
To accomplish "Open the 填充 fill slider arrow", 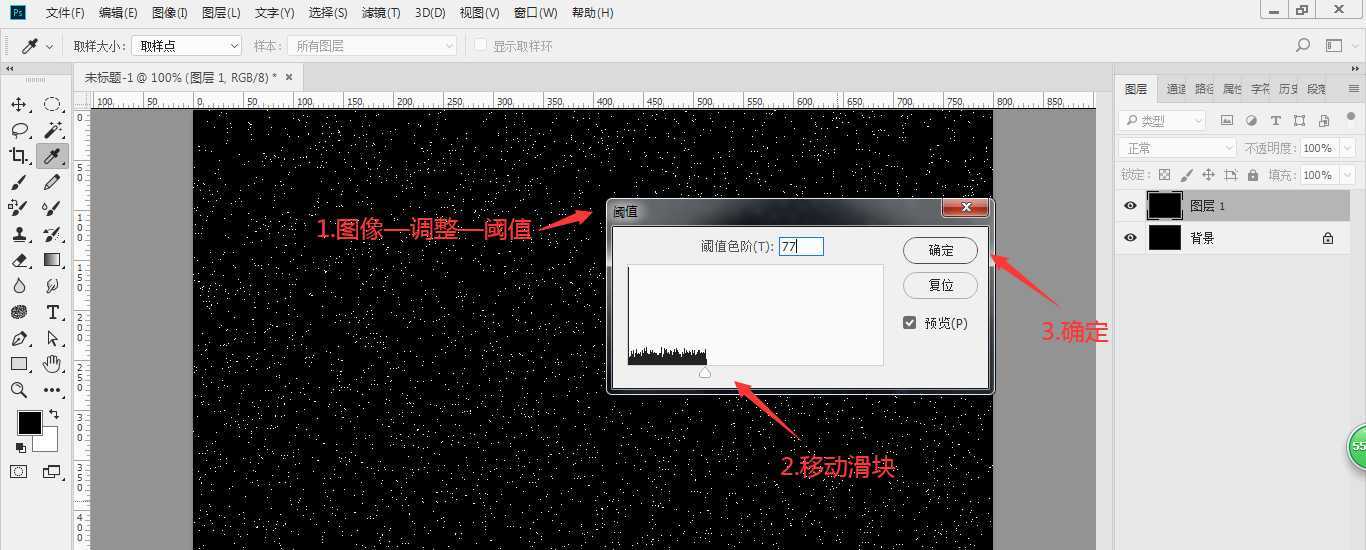I will coord(1347,175).
